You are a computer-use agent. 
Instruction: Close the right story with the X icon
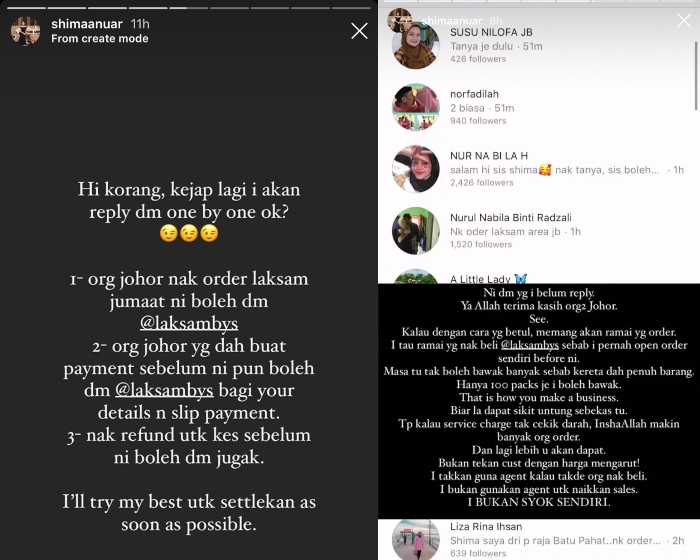(684, 21)
